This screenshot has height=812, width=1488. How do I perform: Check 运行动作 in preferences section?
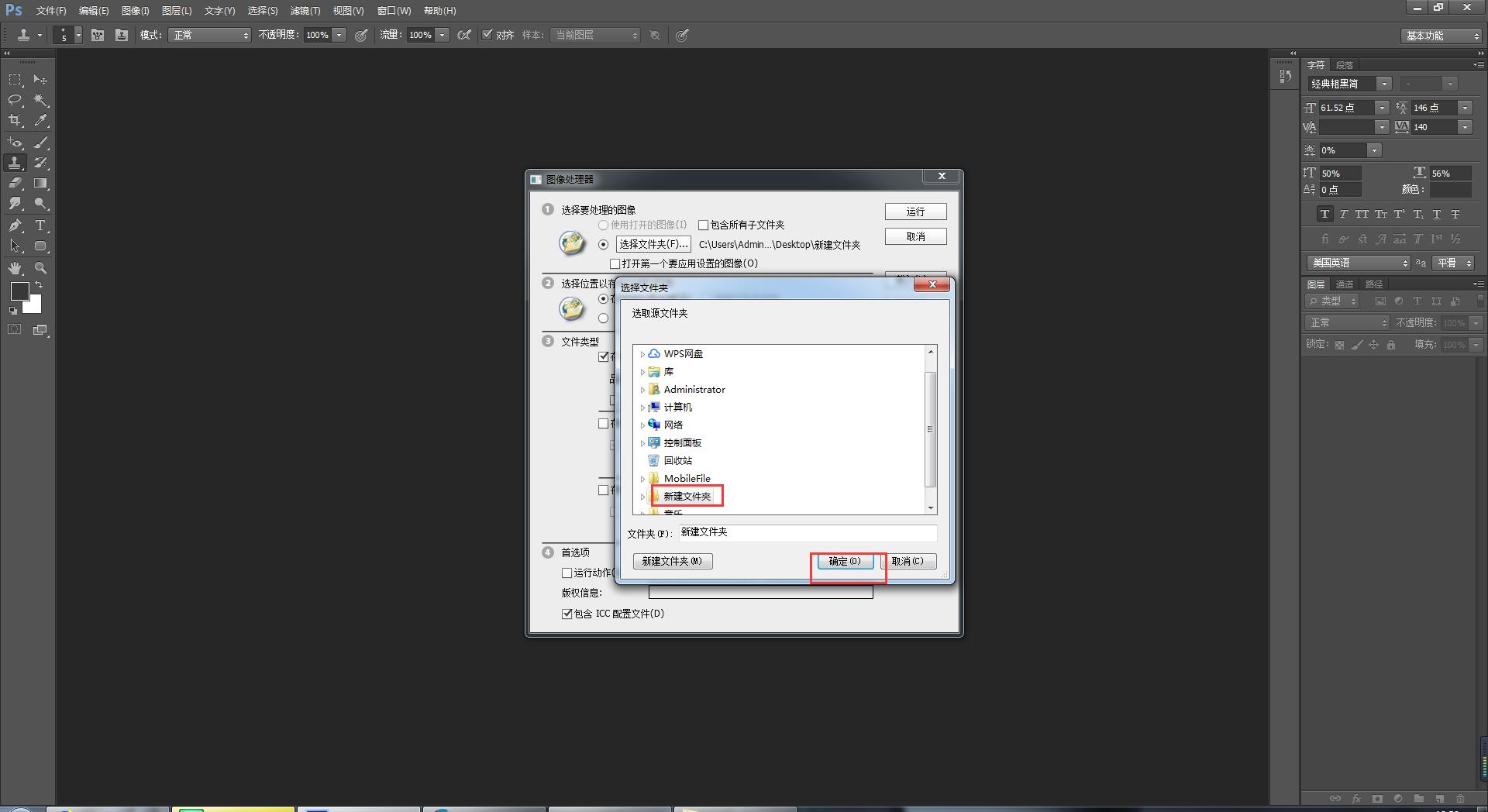pos(567,573)
